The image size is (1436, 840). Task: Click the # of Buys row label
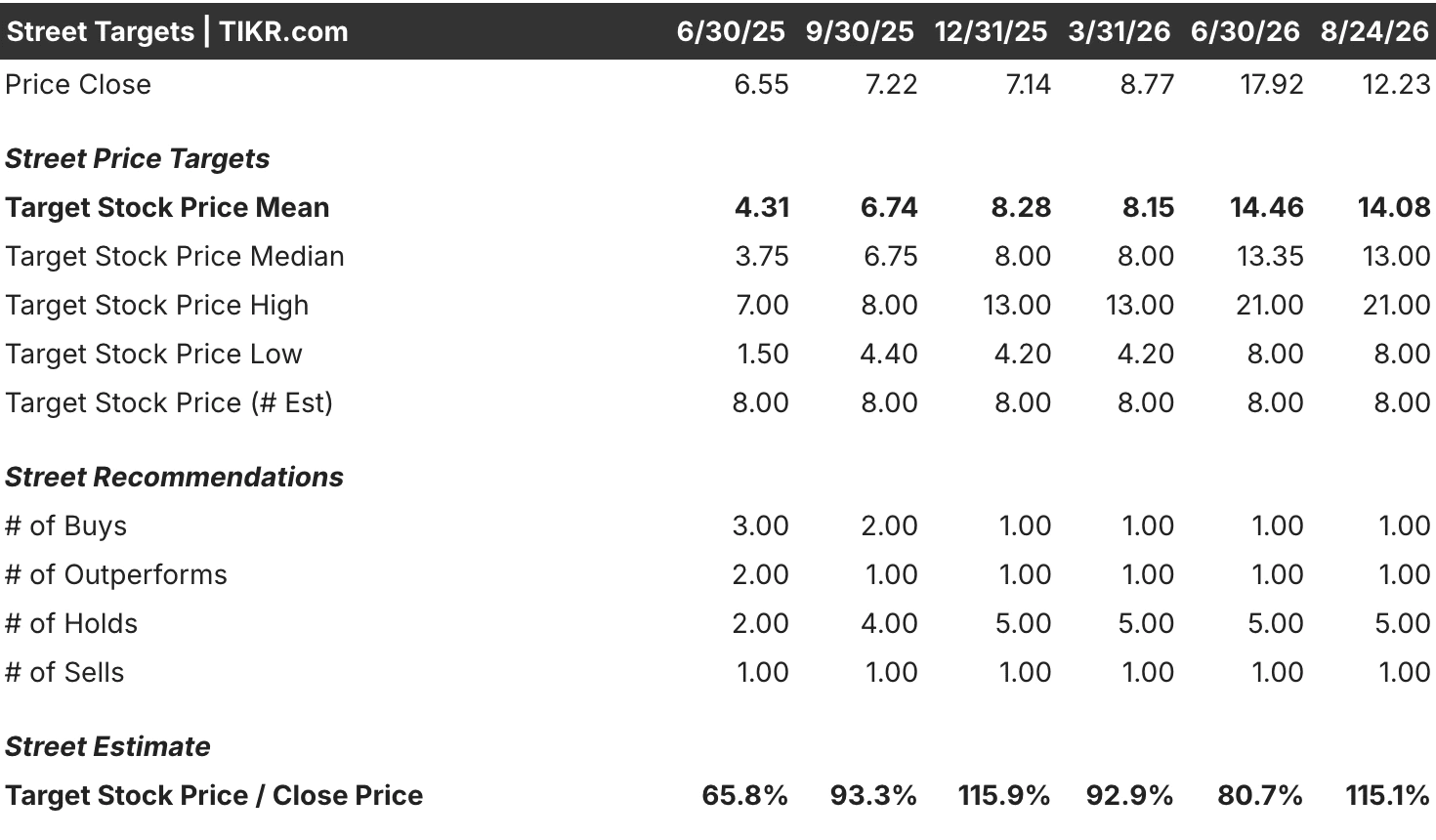[x=65, y=525]
